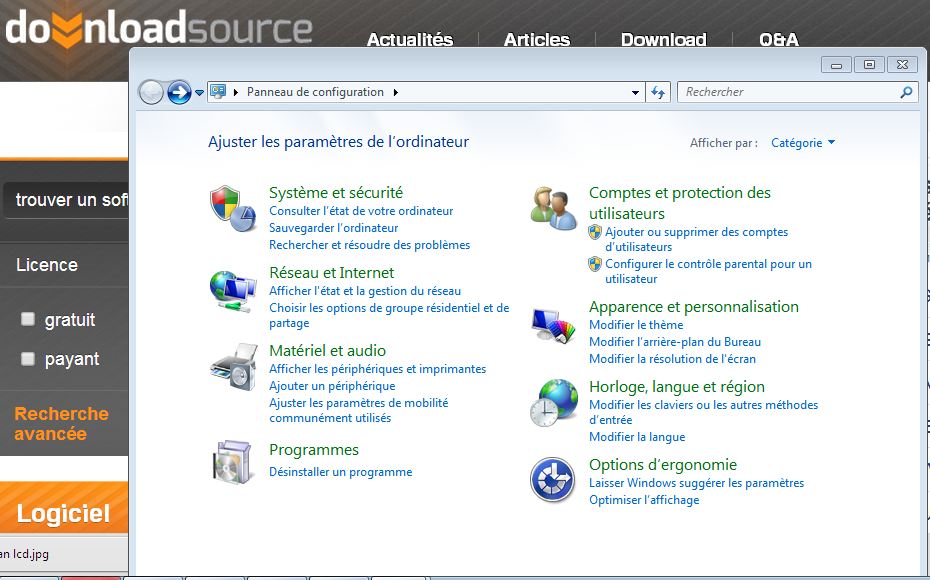Expand the address bar history dropdown
This screenshot has width=930, height=580.
635,93
